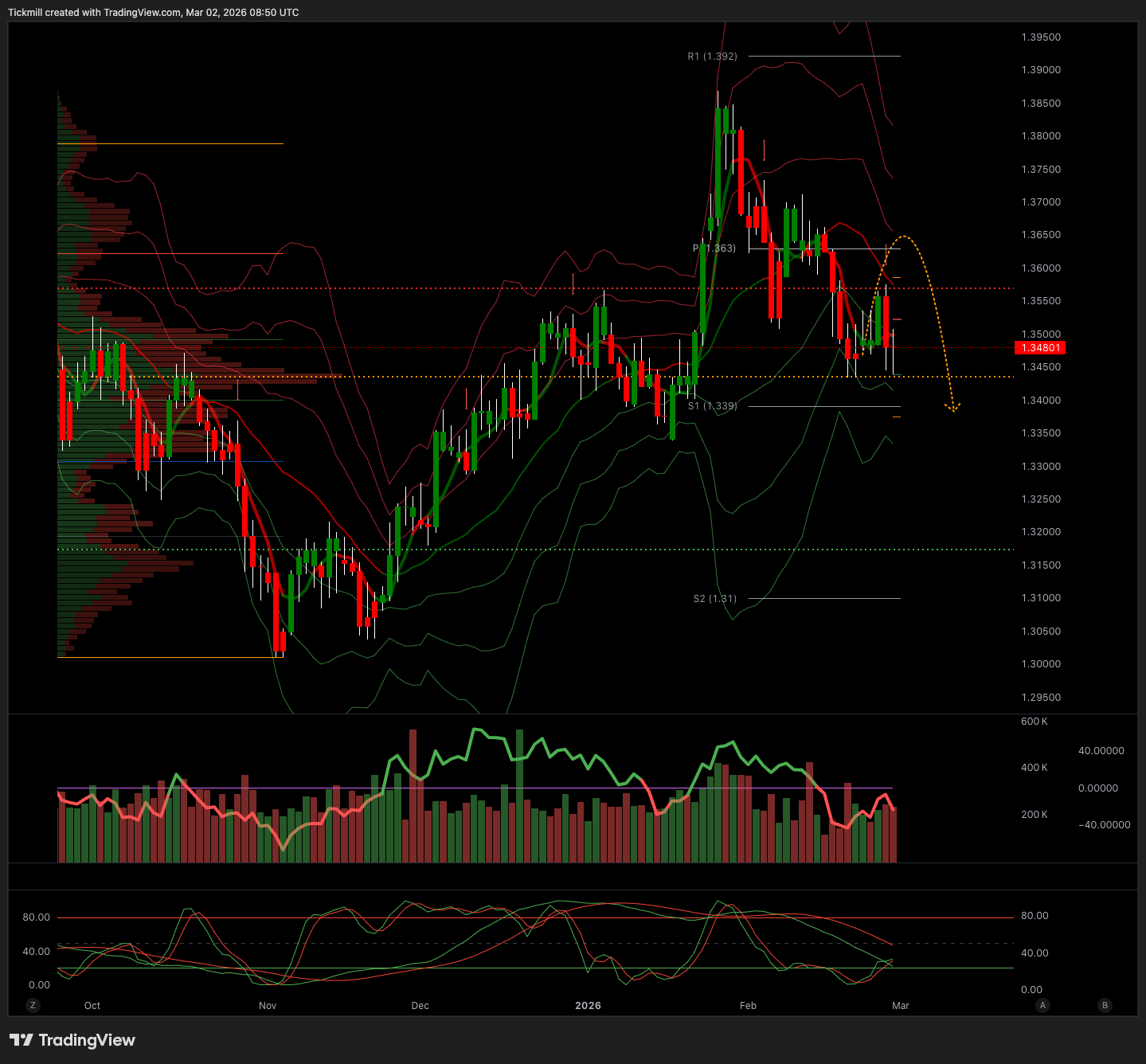Click the A auto-scale icon

point(1042,1005)
